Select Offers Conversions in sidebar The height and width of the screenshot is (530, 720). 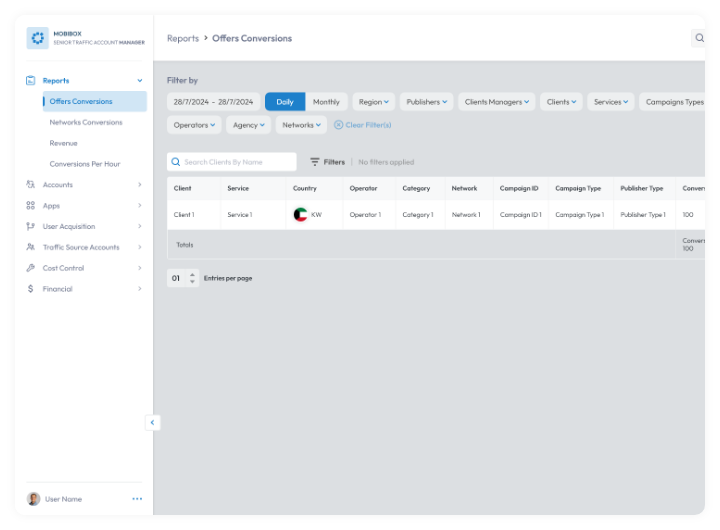95,101
